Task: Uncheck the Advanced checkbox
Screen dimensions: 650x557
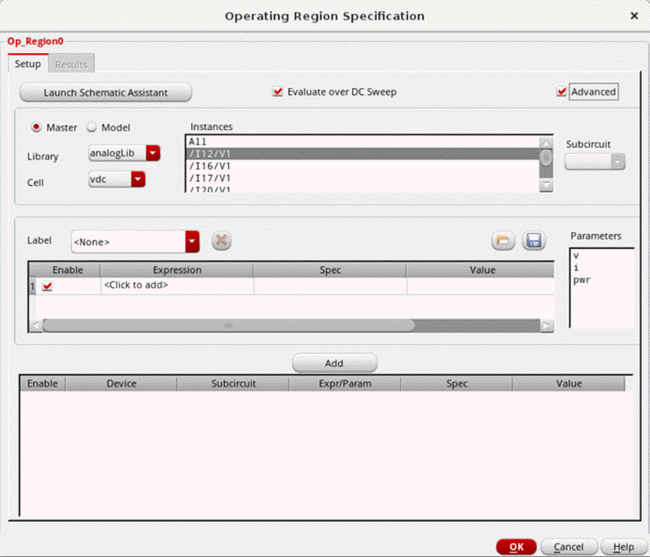Action: (x=562, y=92)
